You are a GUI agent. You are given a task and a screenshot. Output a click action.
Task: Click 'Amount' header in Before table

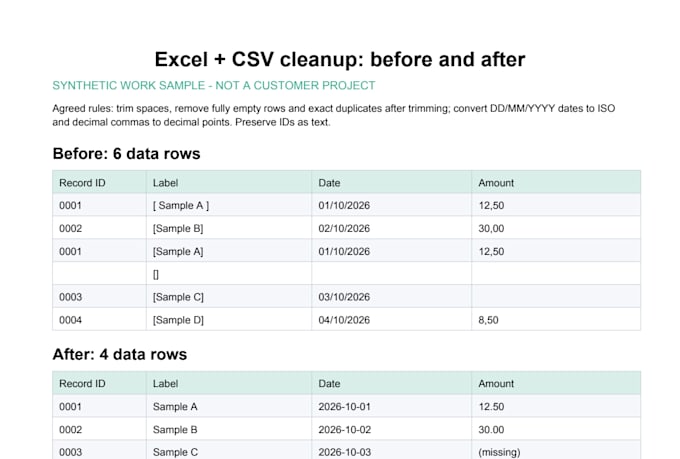pos(556,182)
